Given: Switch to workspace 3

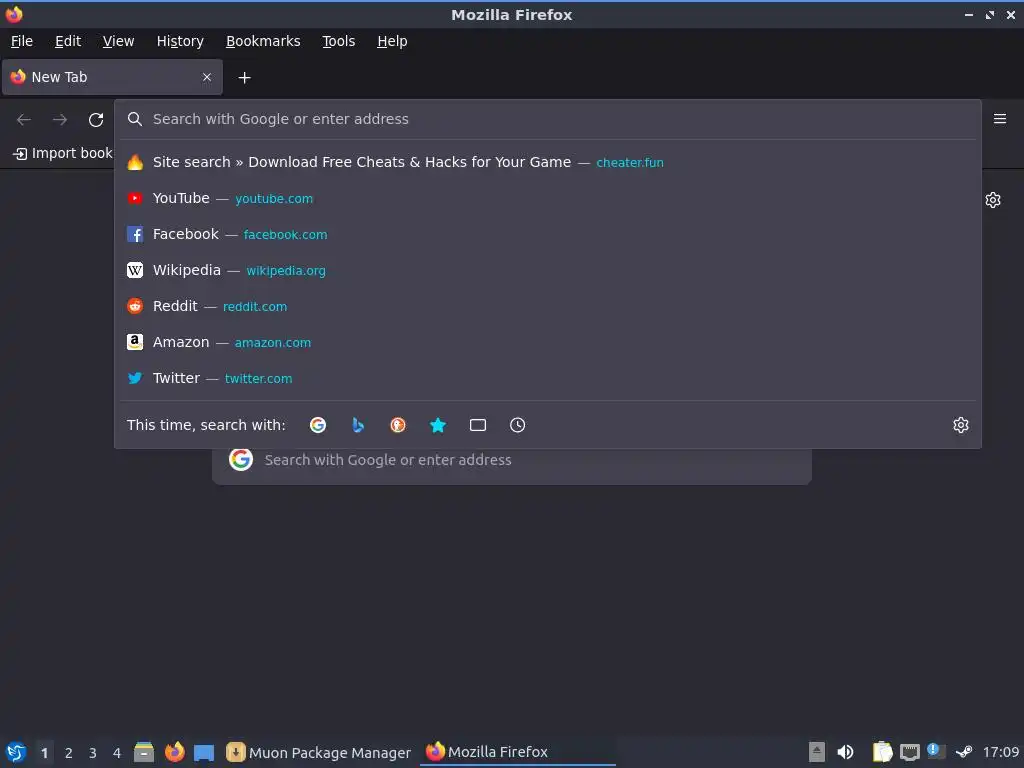Looking at the screenshot, I should [93, 753].
